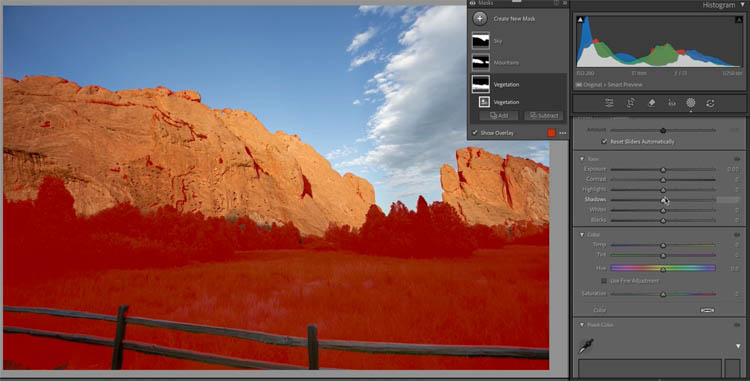Toggle the shadow clipping indicator in histogram
Image resolution: width=750 pixels, height=381 pixels.
click(580, 20)
